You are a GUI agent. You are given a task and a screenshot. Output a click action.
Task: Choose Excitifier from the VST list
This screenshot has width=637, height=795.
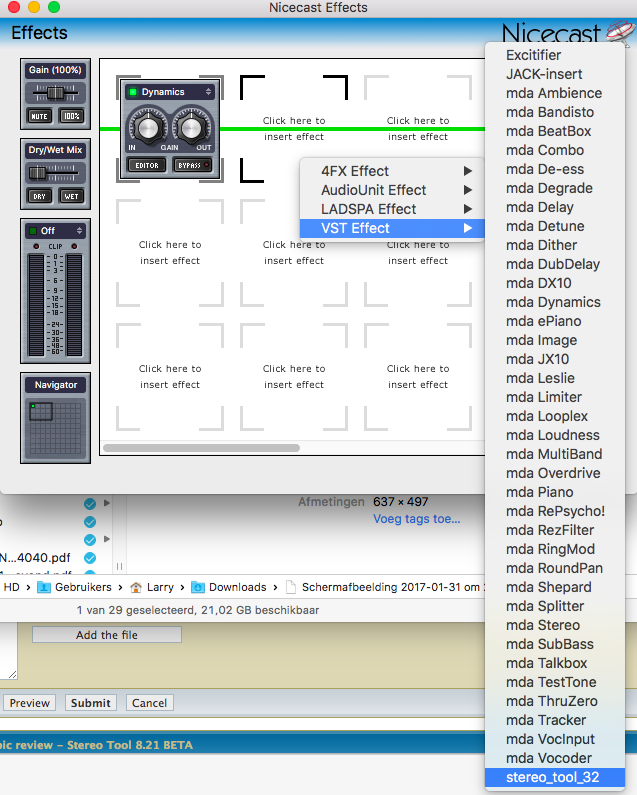pos(555,55)
